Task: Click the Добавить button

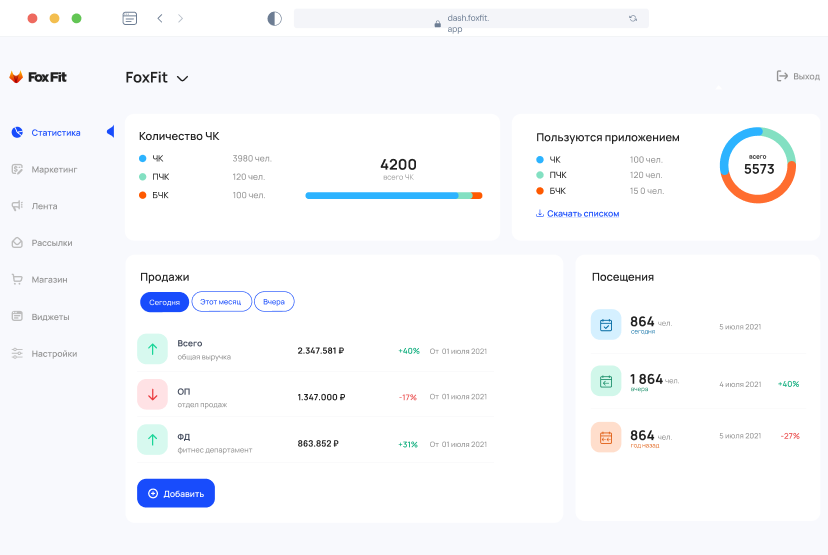Action: click(176, 493)
